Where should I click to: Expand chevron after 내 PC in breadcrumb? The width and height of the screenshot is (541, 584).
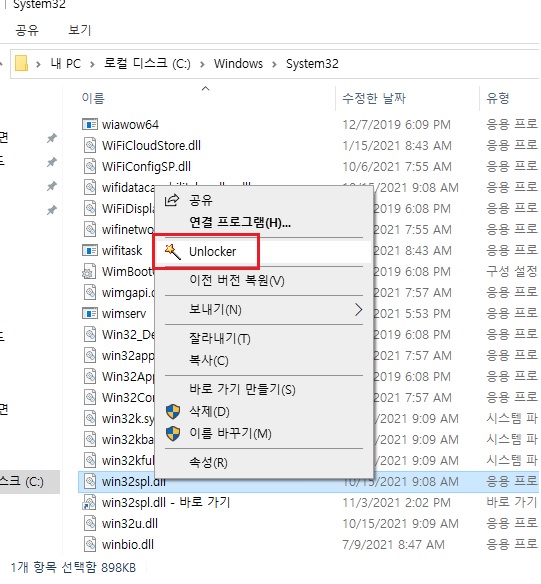pyautogui.click(x=92, y=64)
